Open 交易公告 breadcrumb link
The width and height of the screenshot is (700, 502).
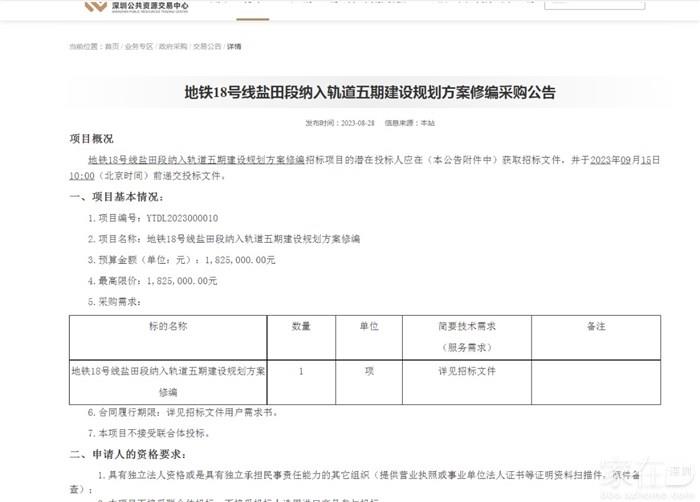point(207,46)
